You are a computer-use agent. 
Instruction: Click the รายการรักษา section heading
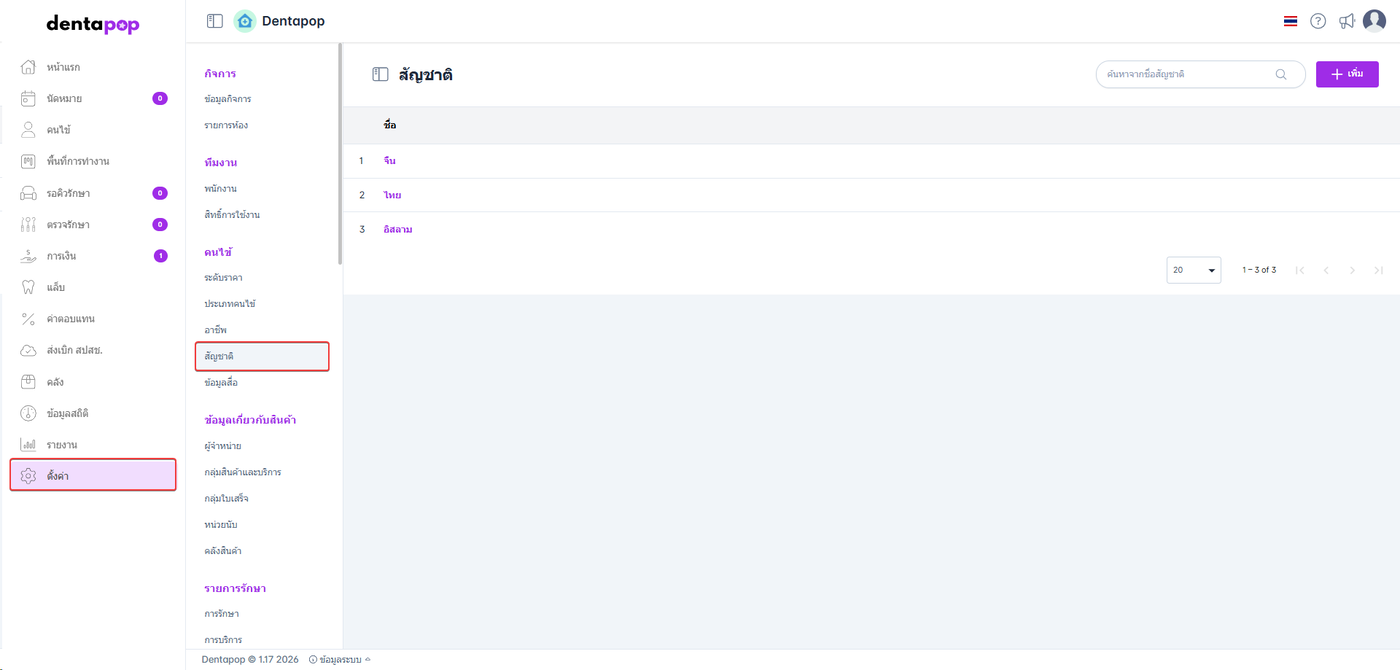[235, 588]
